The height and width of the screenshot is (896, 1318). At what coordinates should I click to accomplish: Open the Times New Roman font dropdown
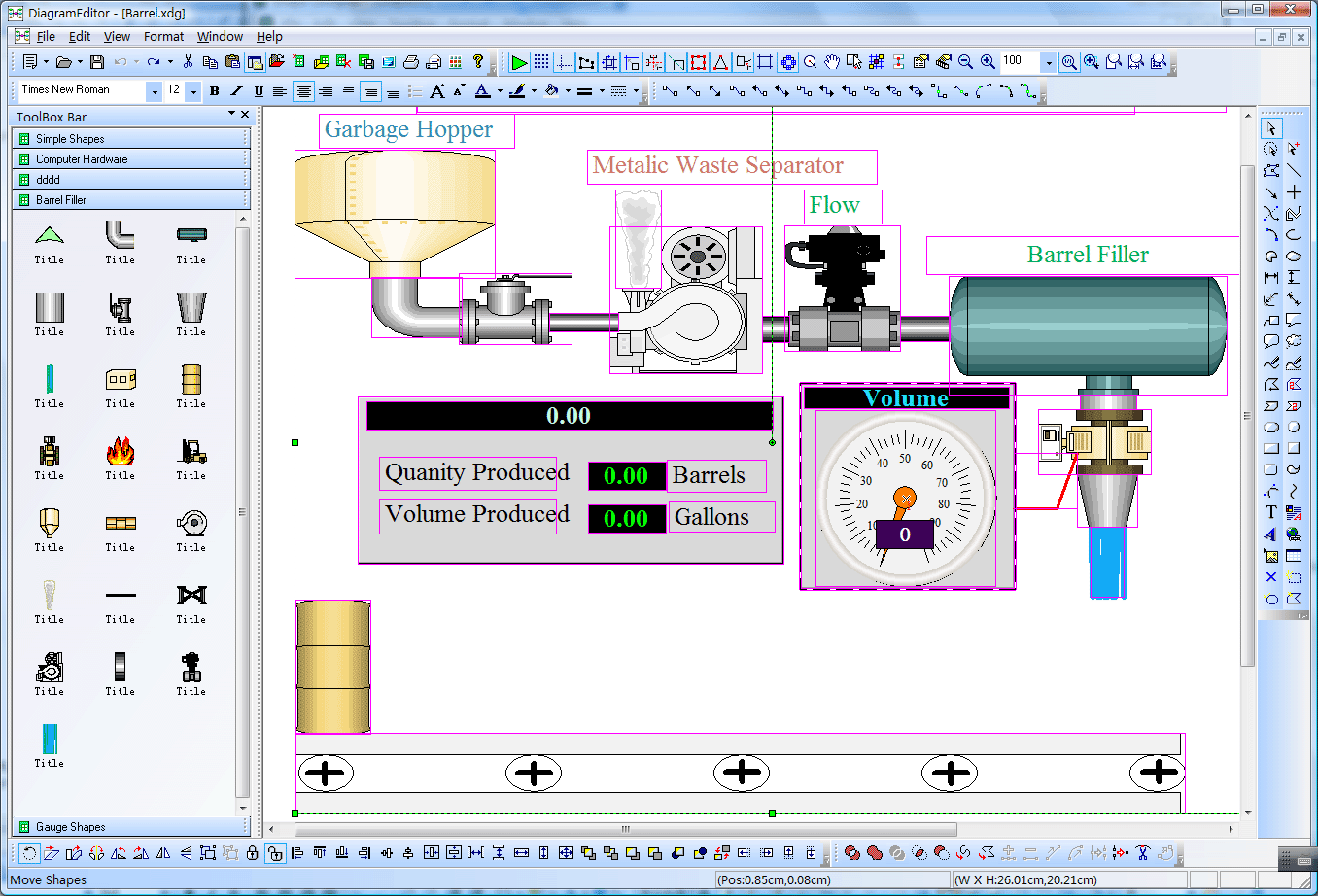[x=154, y=91]
